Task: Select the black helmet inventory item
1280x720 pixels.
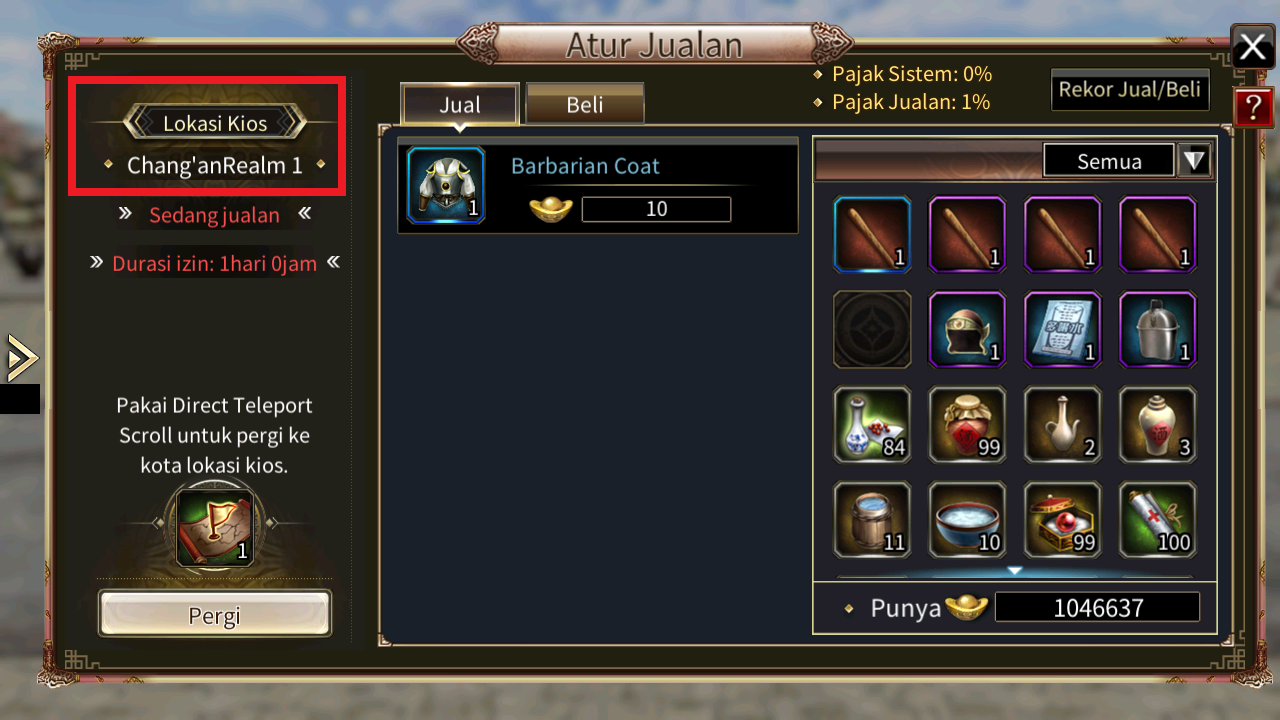Action: coord(967,329)
